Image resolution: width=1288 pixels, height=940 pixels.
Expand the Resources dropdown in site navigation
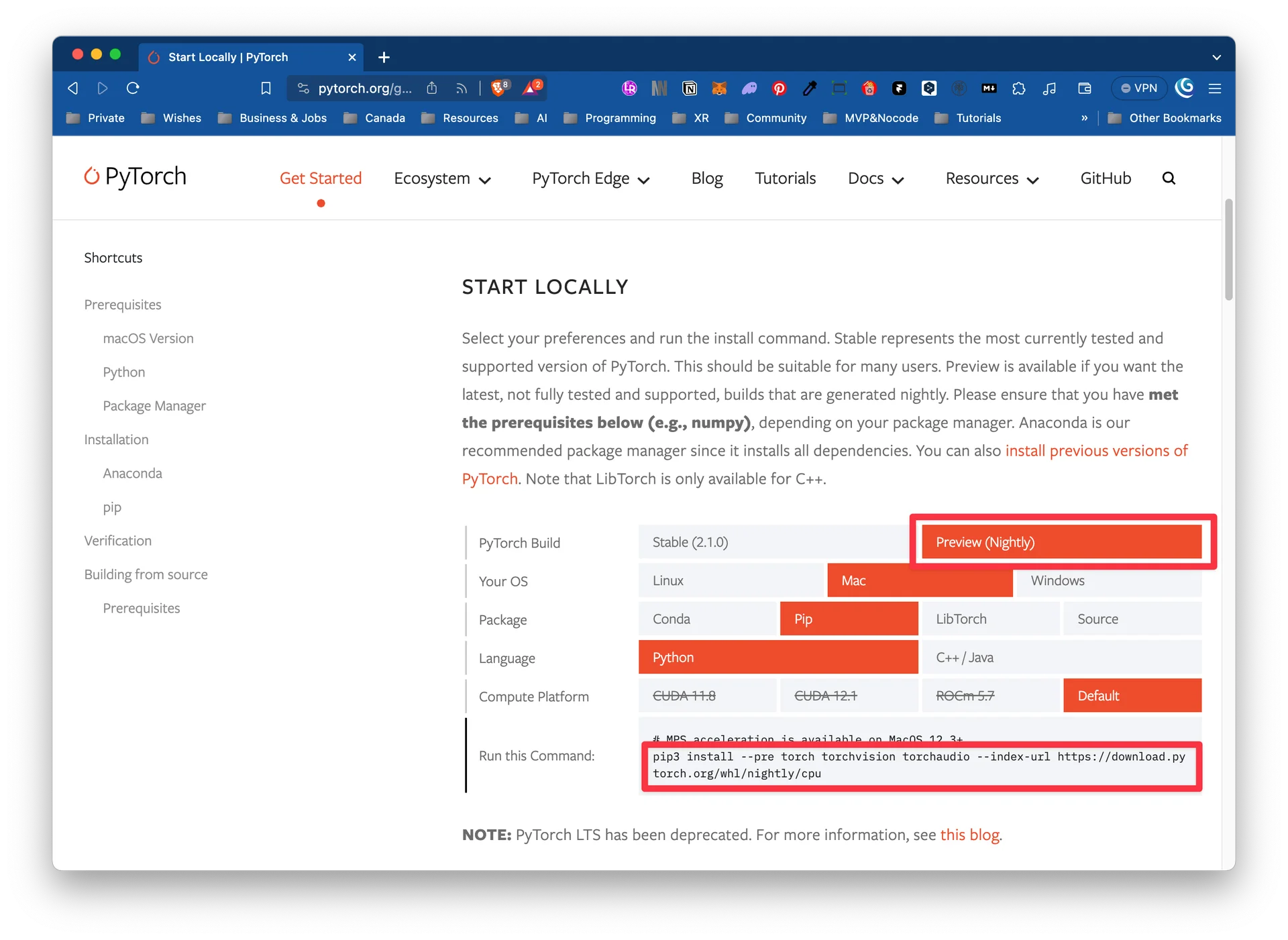click(991, 178)
